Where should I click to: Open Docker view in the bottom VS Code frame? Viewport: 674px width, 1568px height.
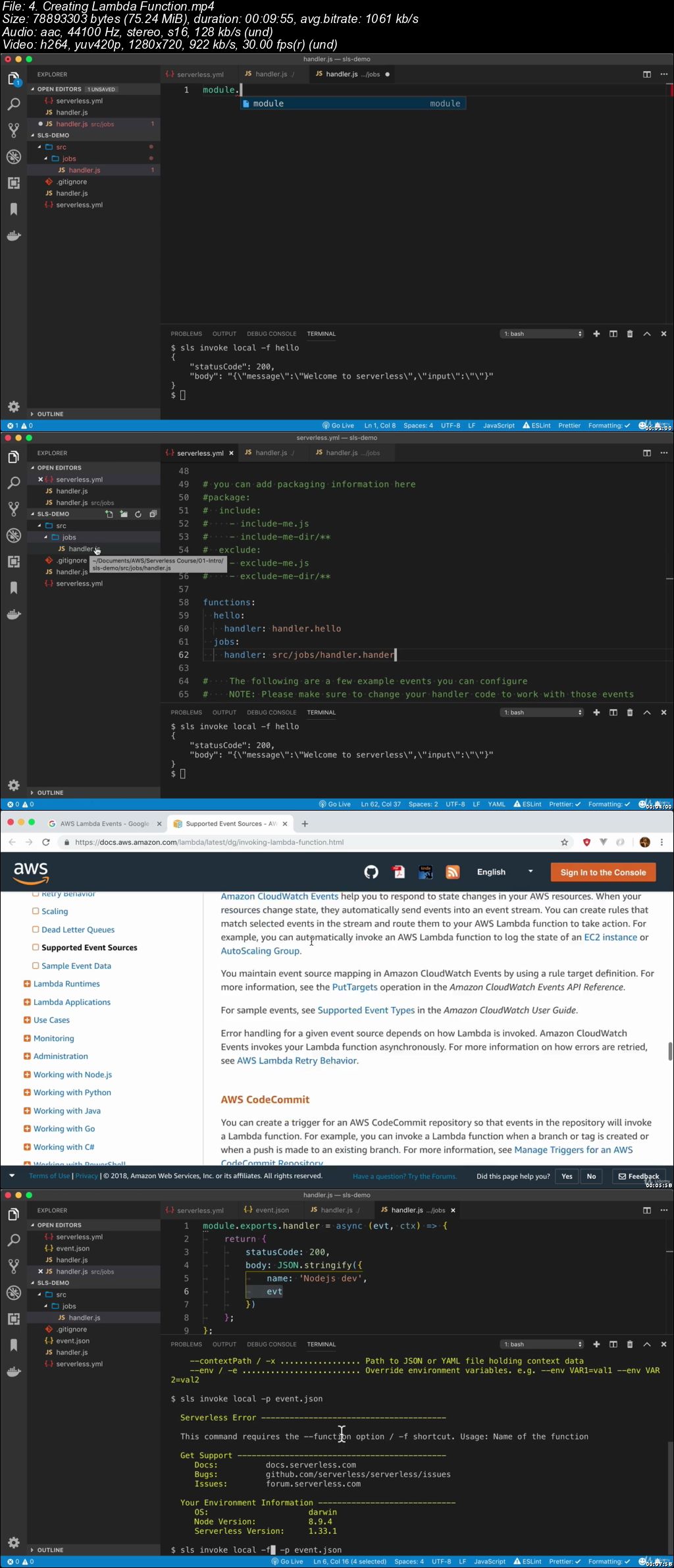click(x=13, y=1372)
